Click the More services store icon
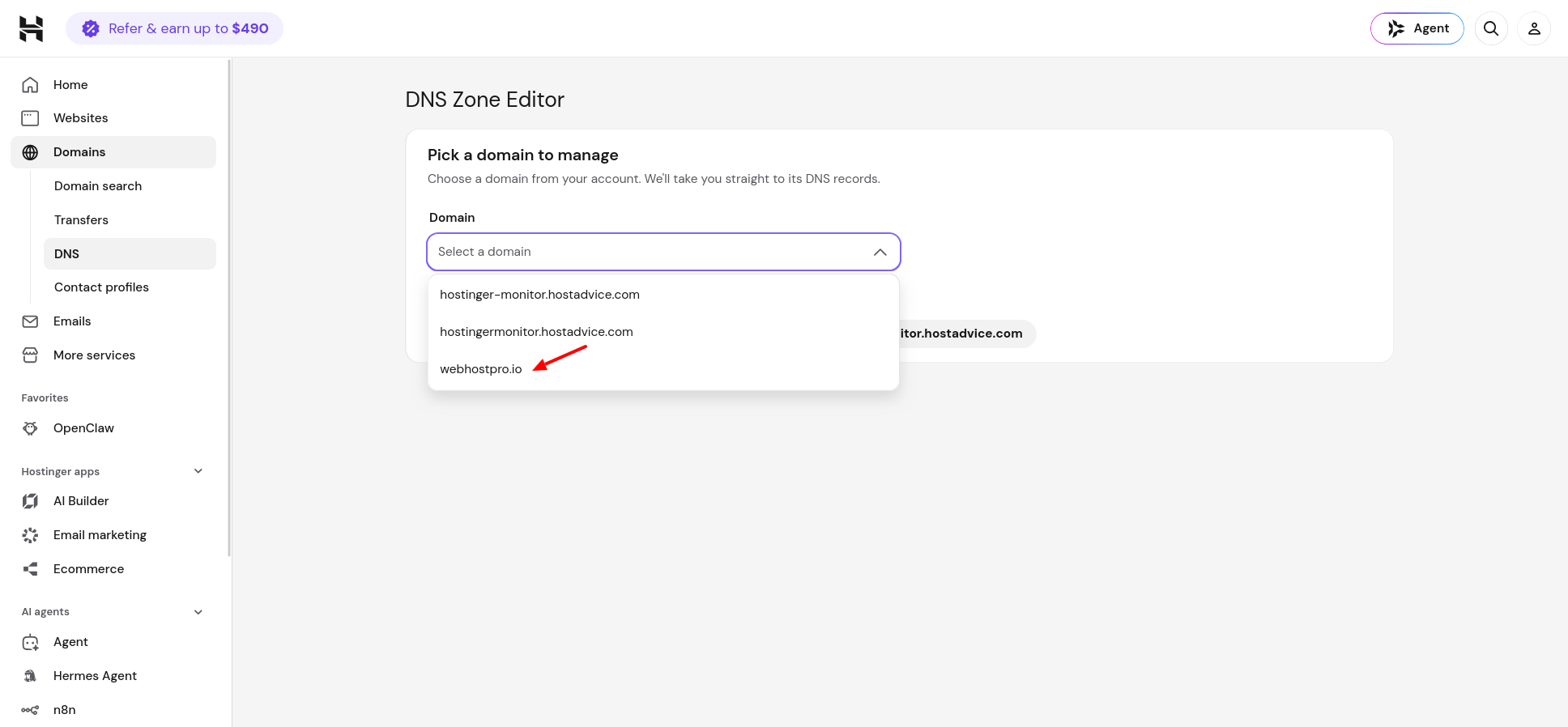1568x727 pixels. tap(30, 355)
